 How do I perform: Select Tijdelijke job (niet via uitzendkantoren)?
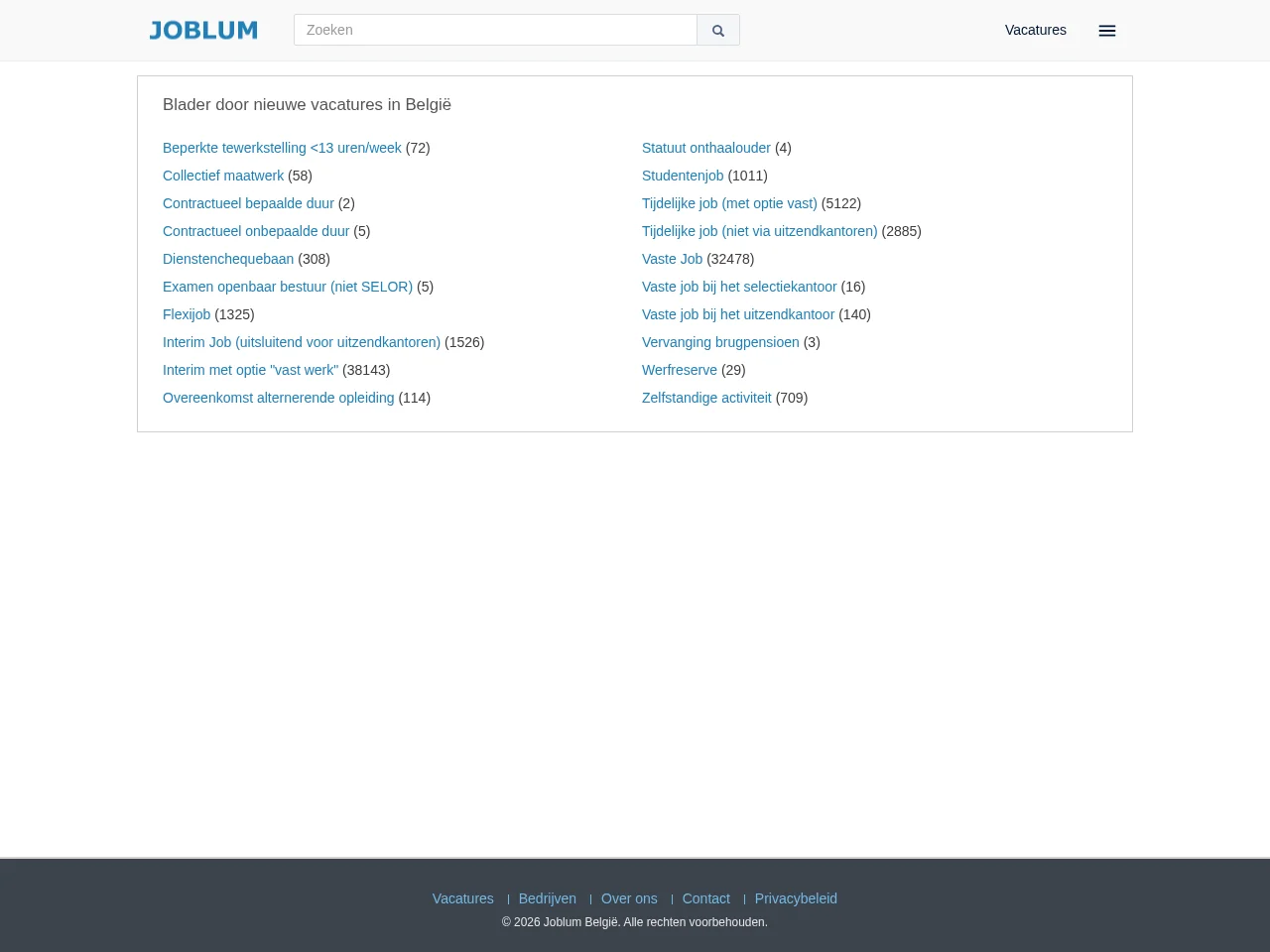(760, 231)
